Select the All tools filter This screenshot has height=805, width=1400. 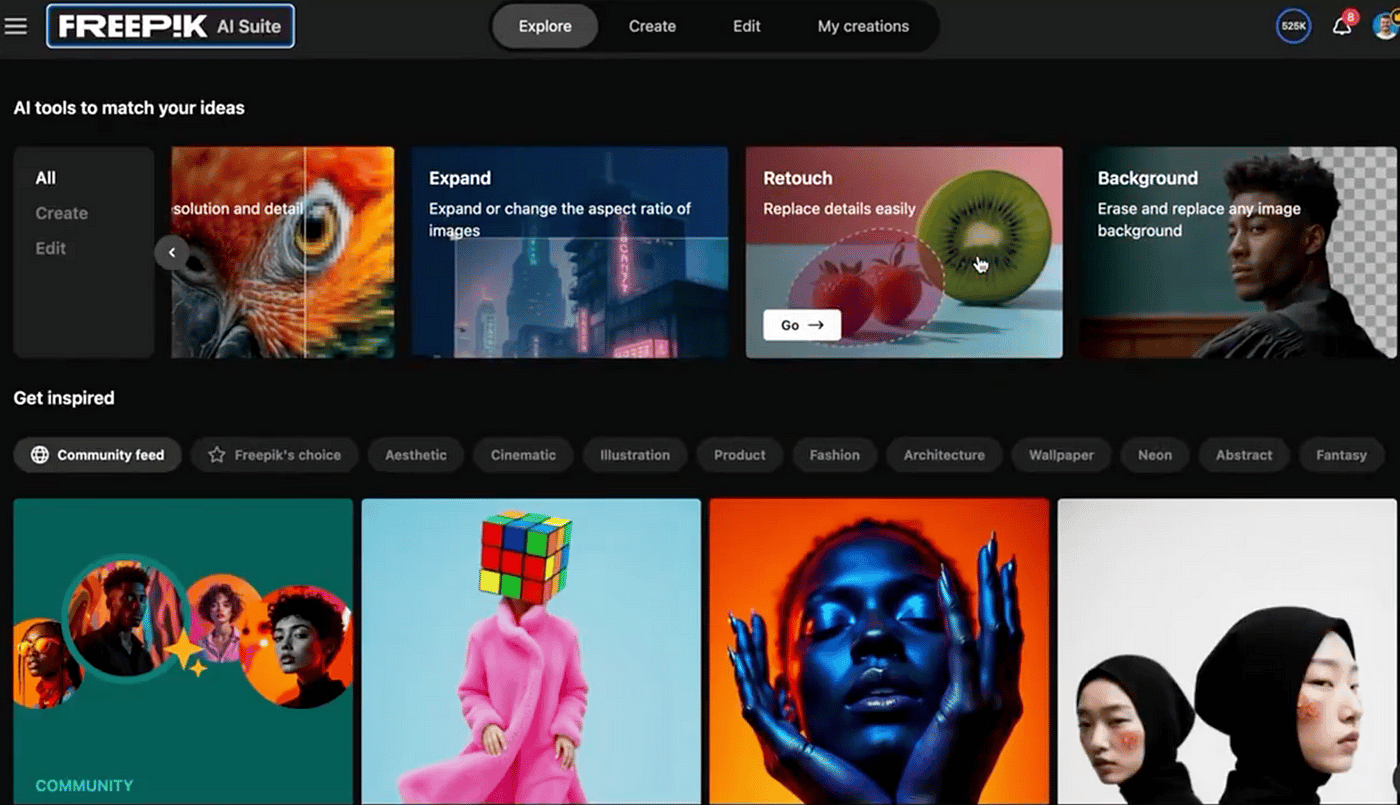click(x=46, y=178)
